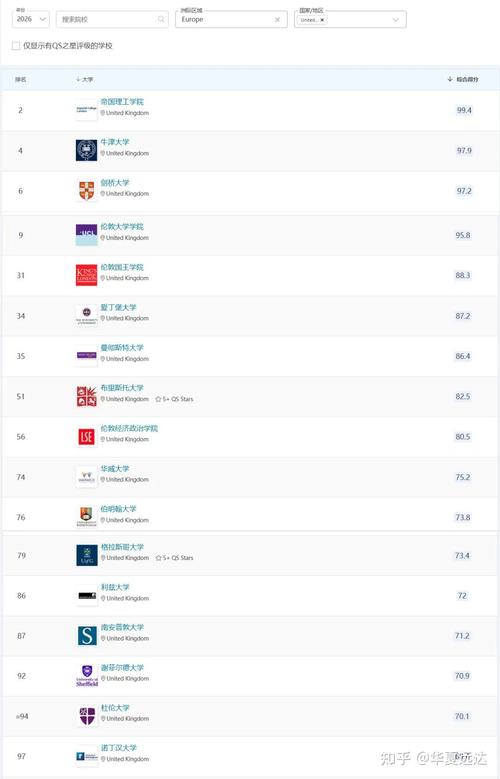Expand the country/region dropdown arrow

pyautogui.click(x=396, y=20)
